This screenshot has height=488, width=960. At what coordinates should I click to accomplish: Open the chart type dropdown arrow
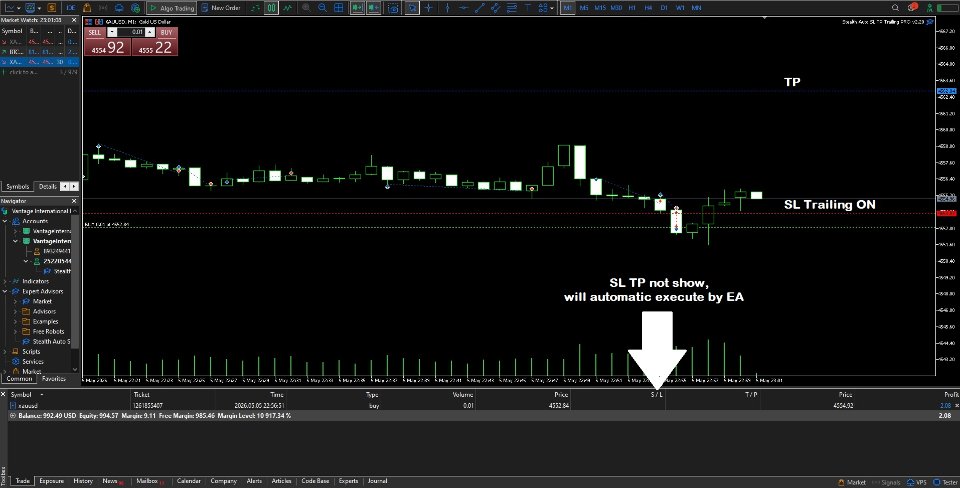click(x=20, y=8)
